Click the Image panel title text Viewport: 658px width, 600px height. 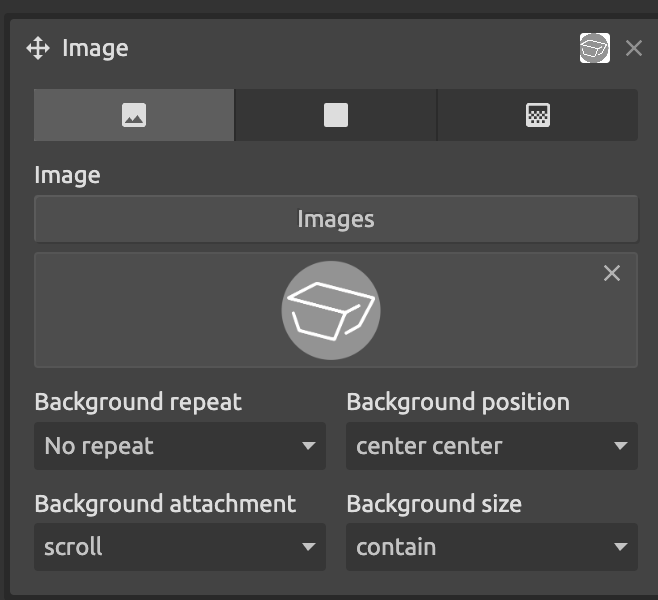(95, 48)
